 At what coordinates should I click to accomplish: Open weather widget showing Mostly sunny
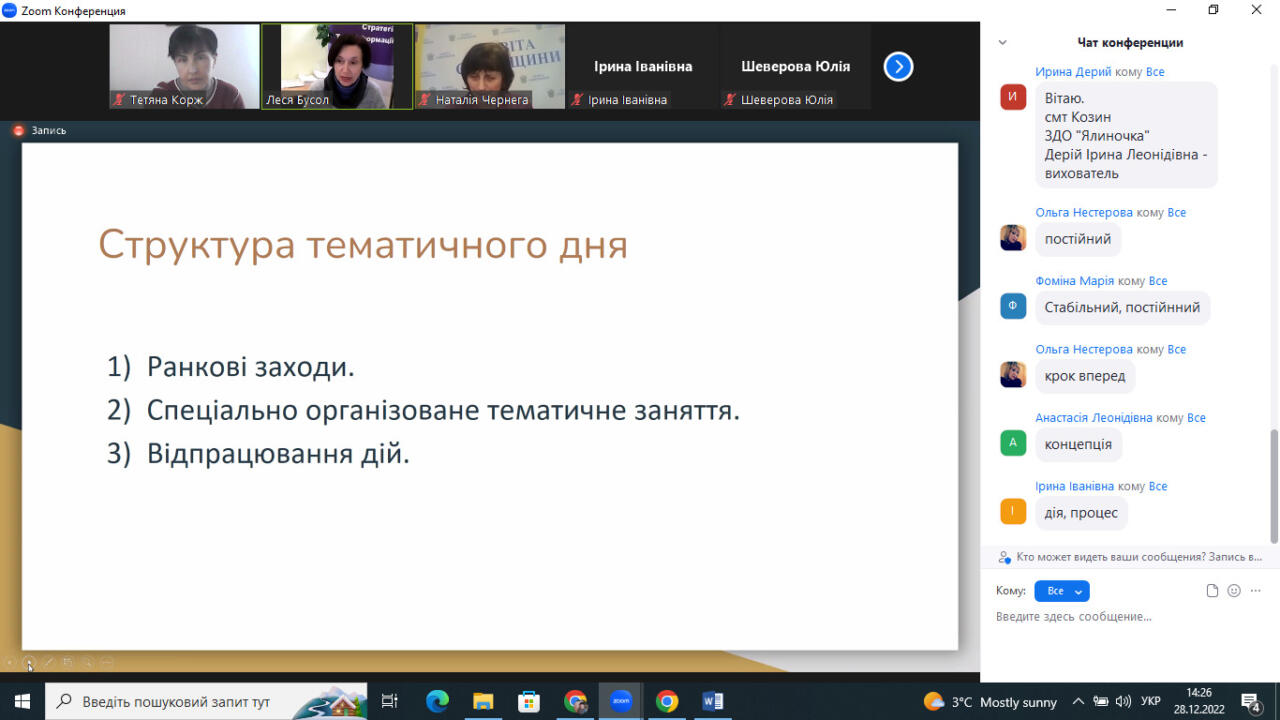point(990,702)
